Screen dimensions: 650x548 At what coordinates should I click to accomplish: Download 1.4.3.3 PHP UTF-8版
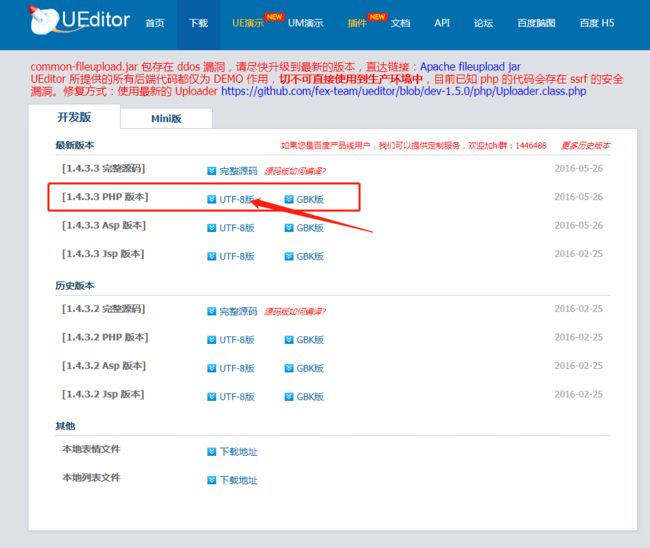tap(237, 199)
